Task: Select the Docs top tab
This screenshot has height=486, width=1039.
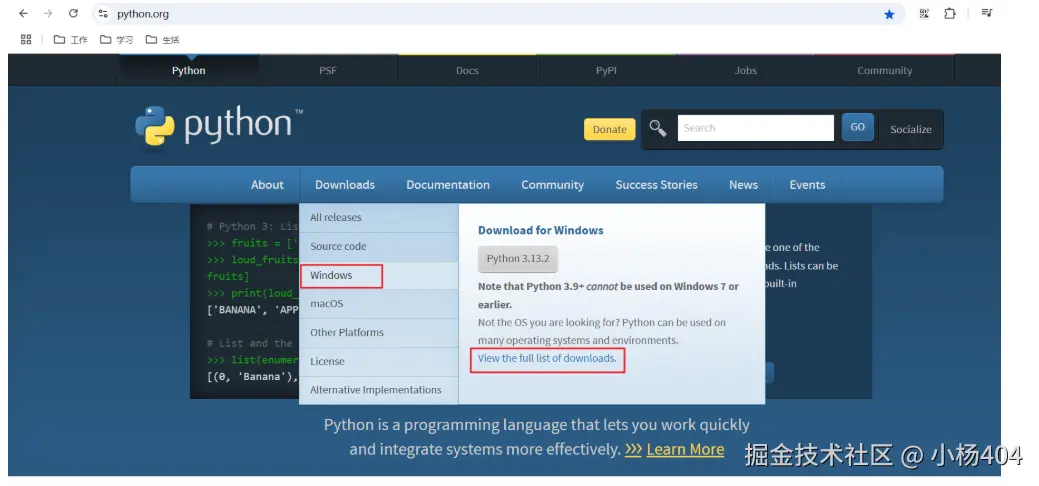Action: pyautogui.click(x=467, y=70)
